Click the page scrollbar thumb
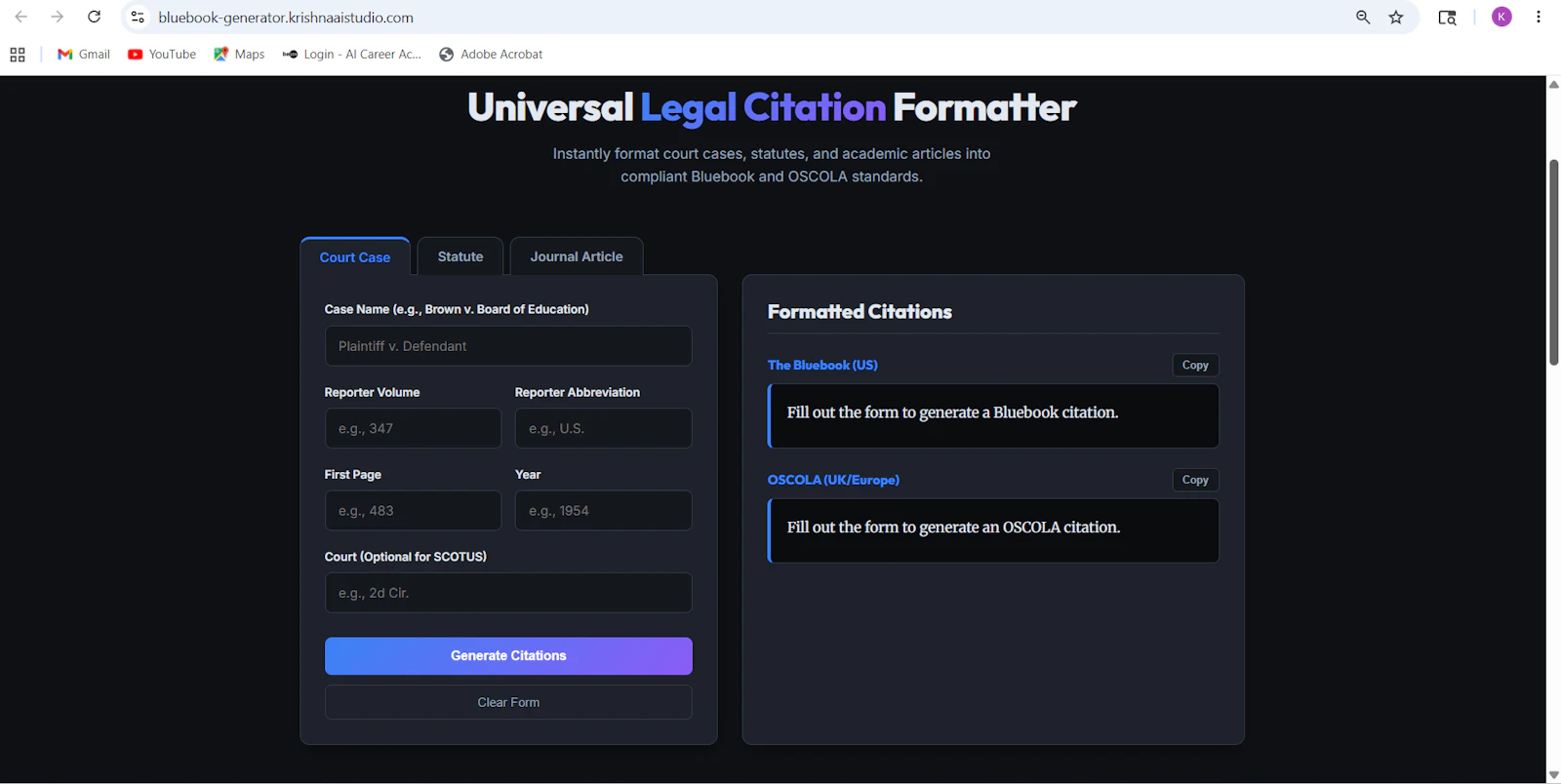The width and height of the screenshot is (1561, 784). (1553, 262)
